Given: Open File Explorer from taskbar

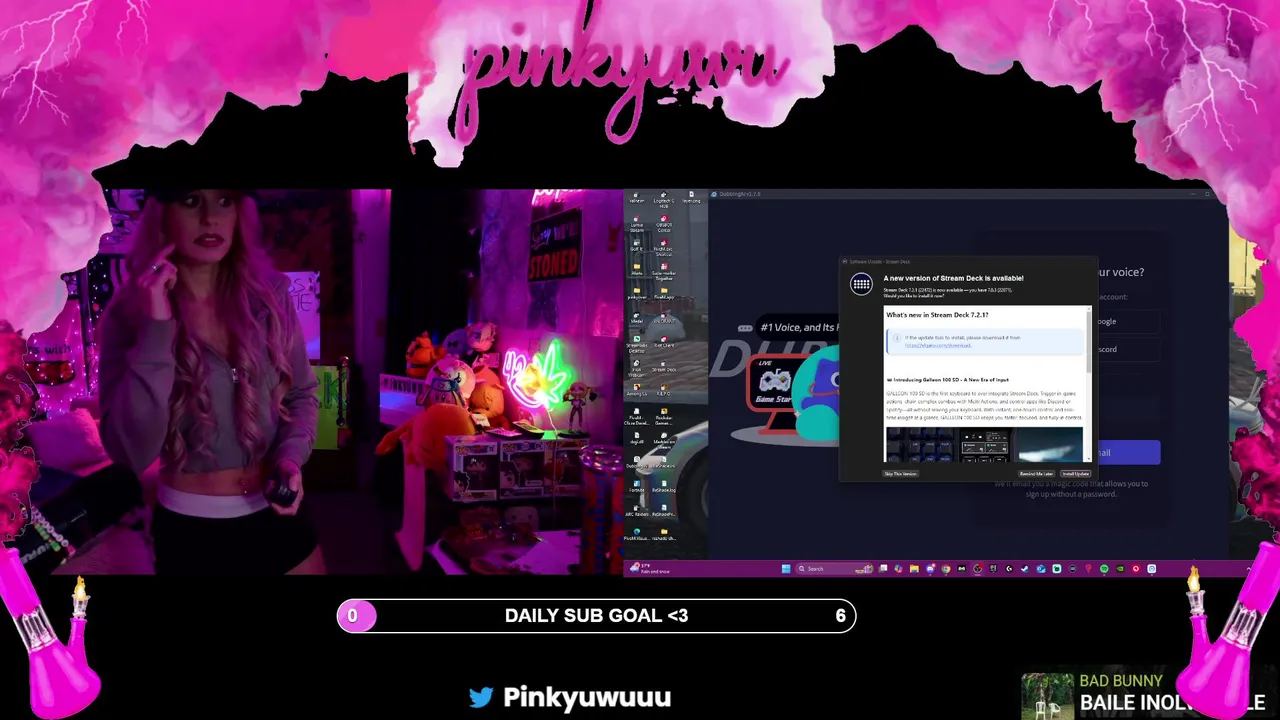Looking at the screenshot, I should [914, 569].
